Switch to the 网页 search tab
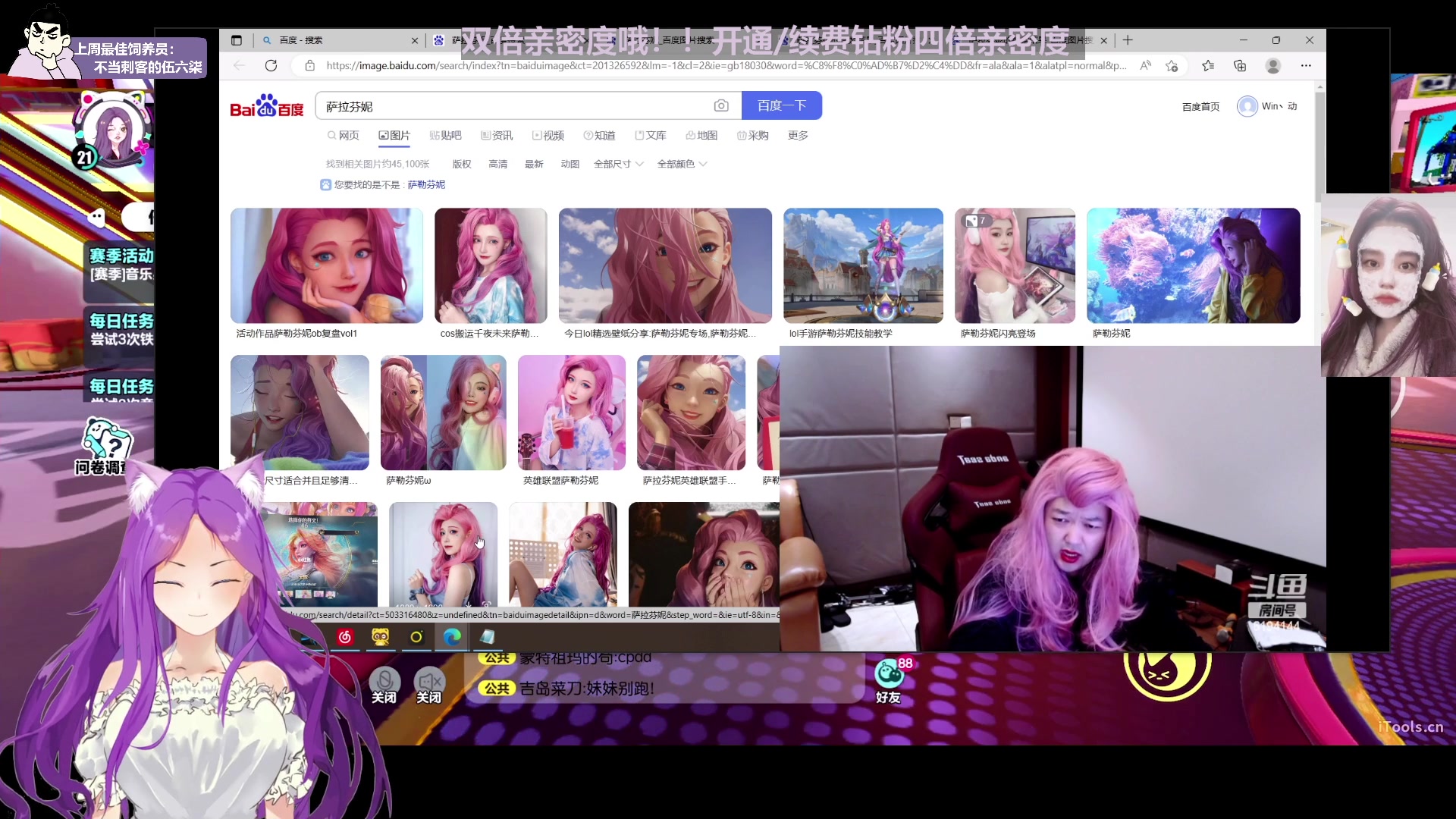Viewport: 1456px width, 819px height. pyautogui.click(x=344, y=136)
